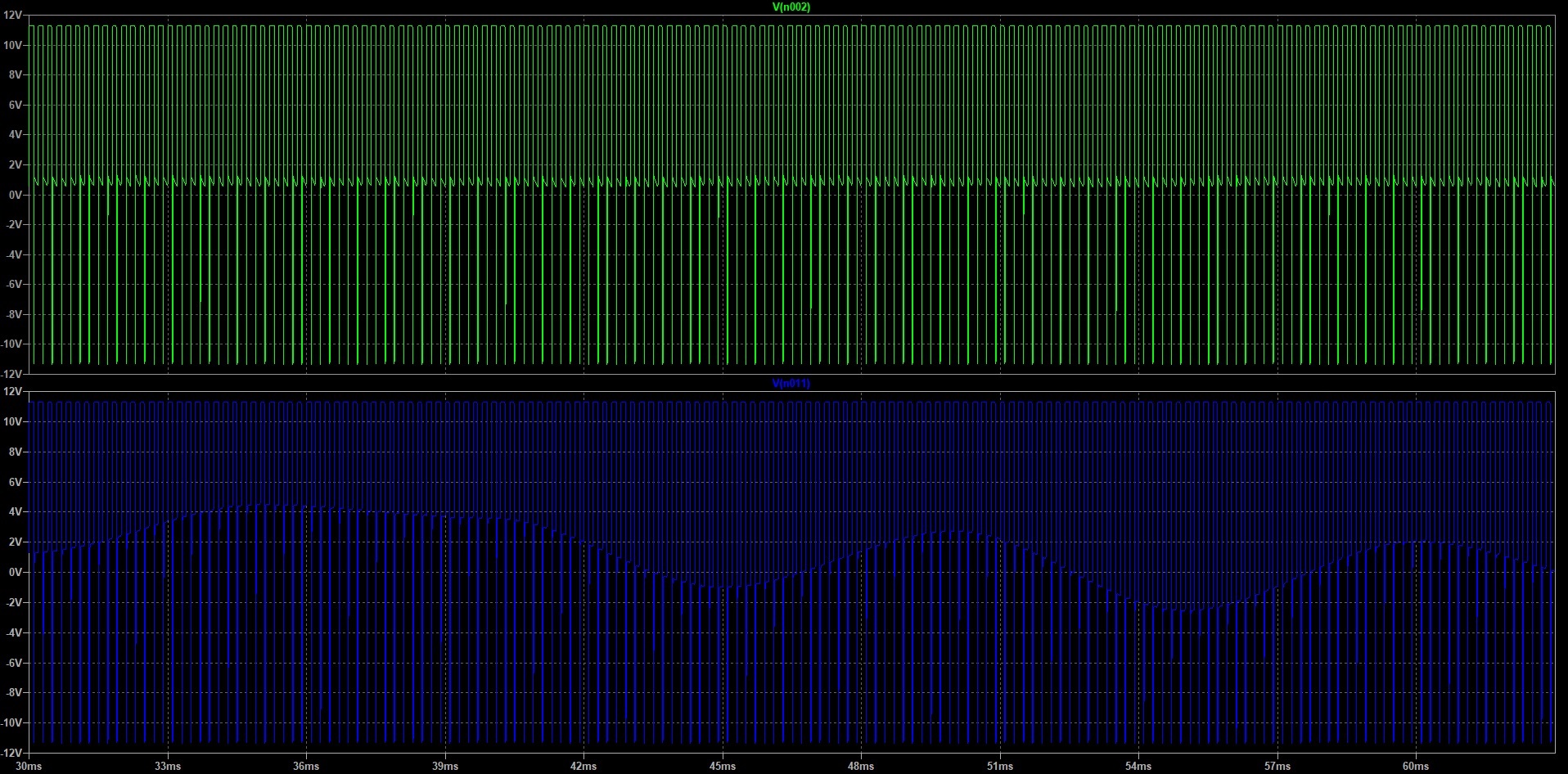Click the 2V label in V(n011) pane
1568x774 pixels.
point(15,542)
